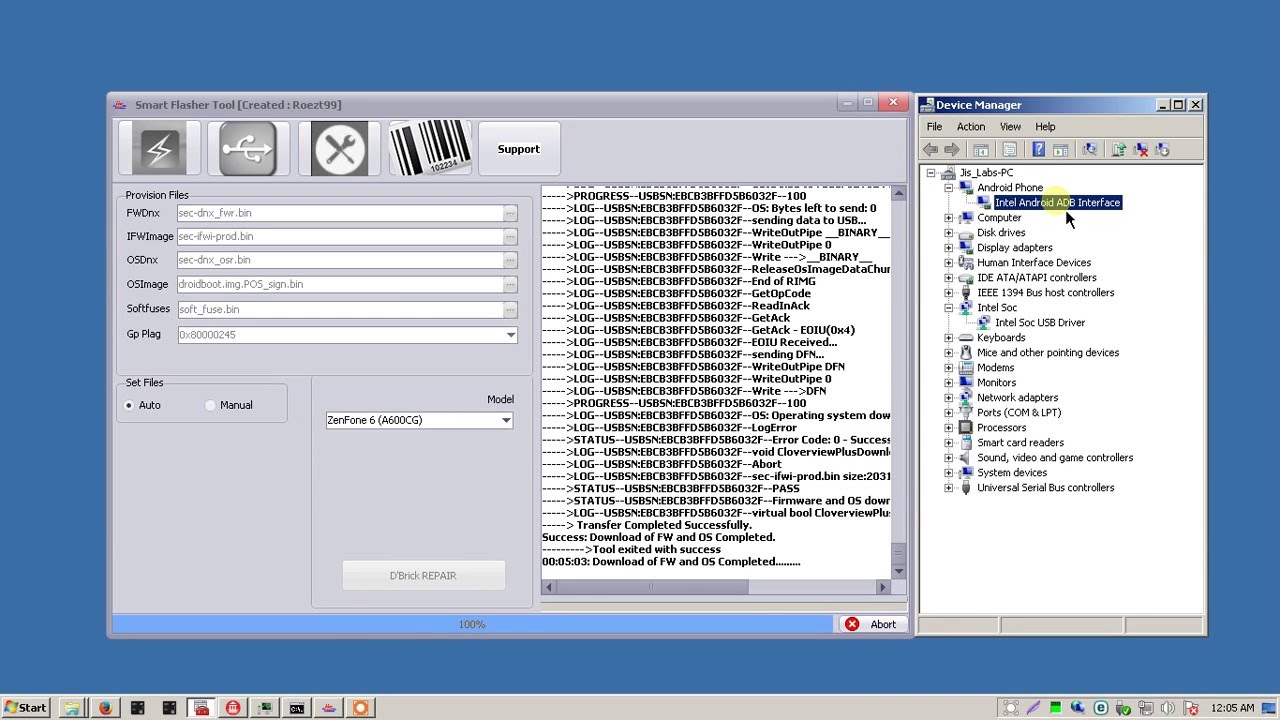Click the 100% progress bar

pos(472,624)
